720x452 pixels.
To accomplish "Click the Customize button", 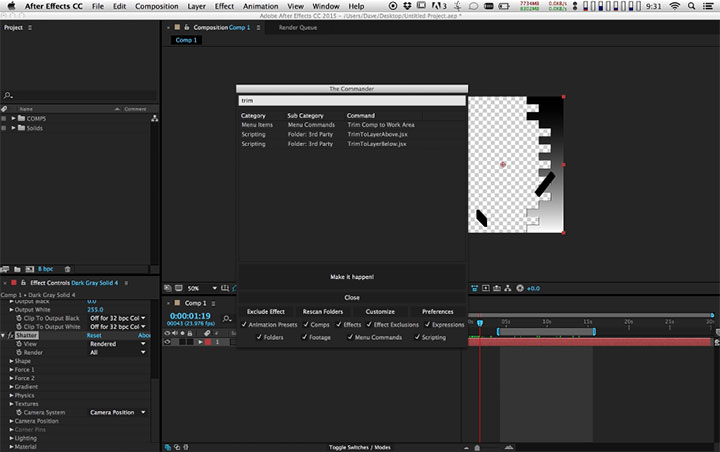I will tap(380, 311).
